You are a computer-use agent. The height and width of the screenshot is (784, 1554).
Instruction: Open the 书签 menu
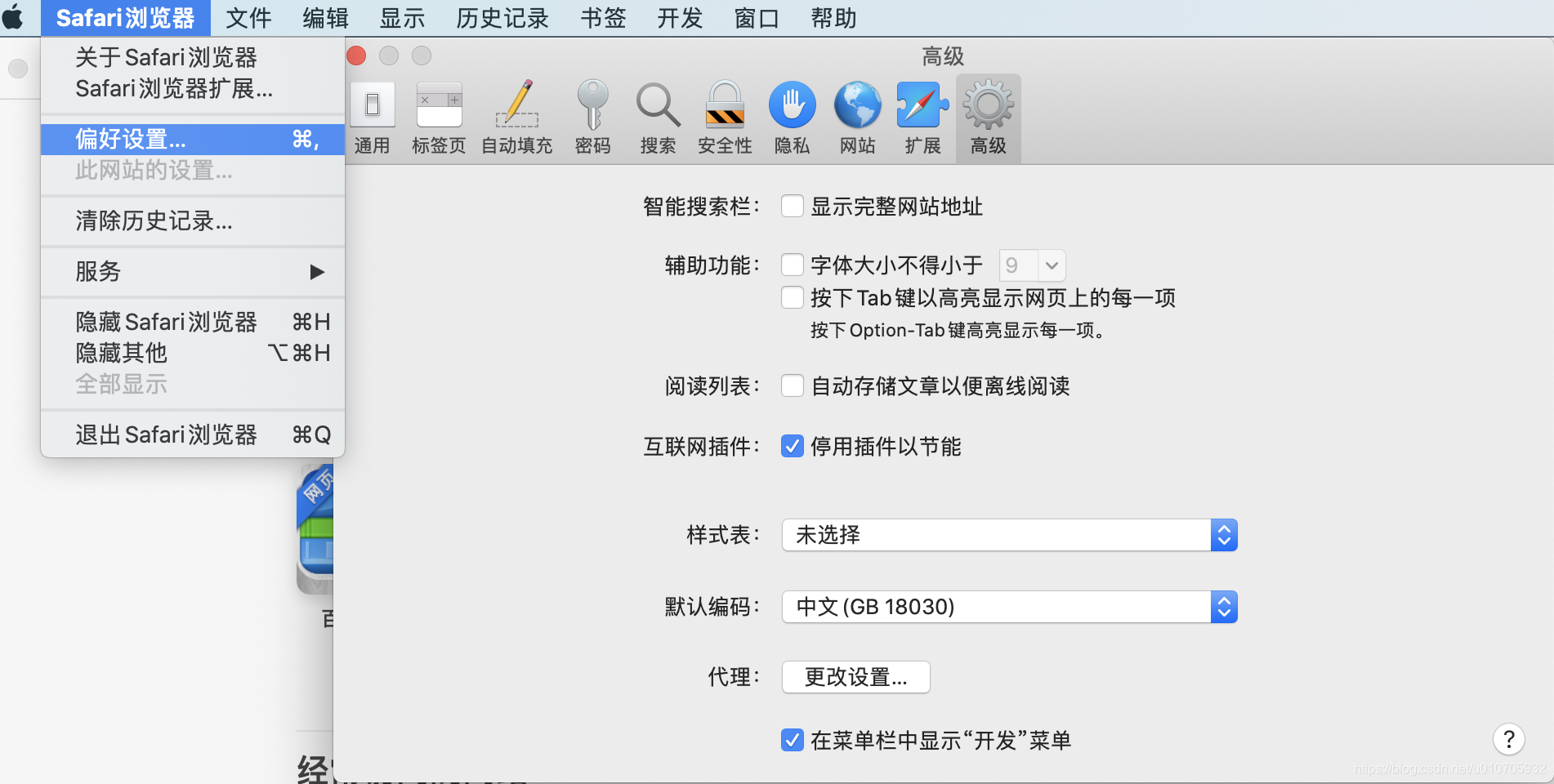coord(603,18)
